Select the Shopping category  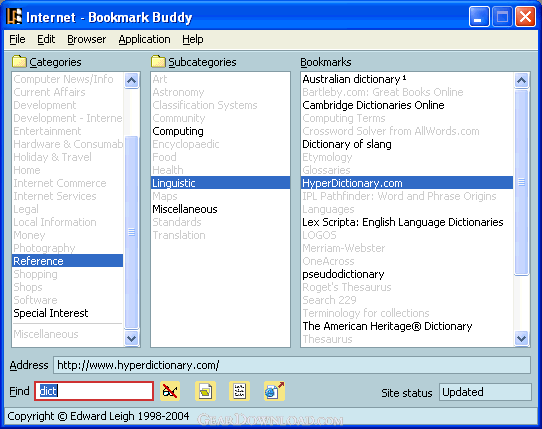pos(67,274)
